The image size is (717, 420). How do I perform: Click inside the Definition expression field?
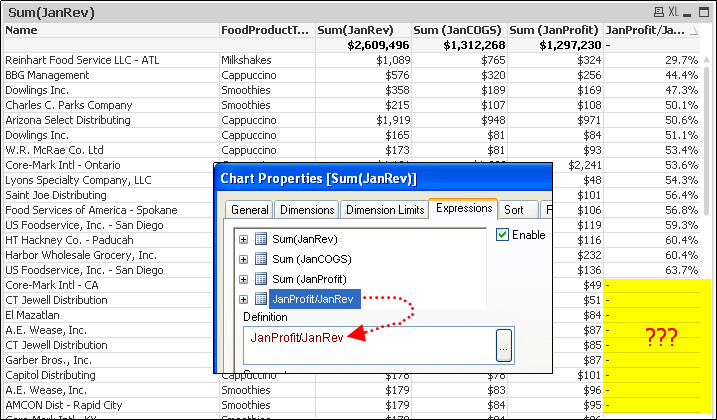click(x=368, y=345)
